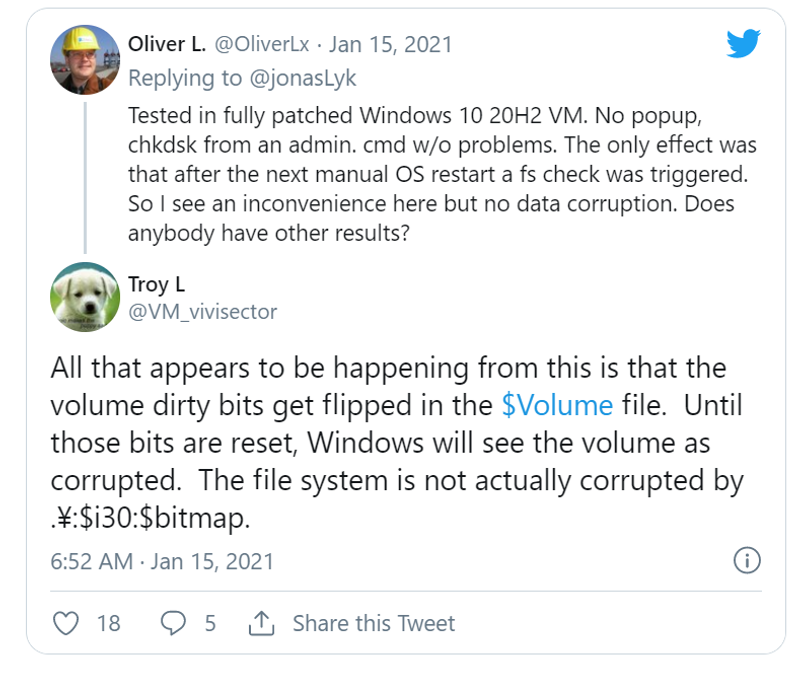The image size is (800, 676).
Task: Click the 5 replies count
Action: click(x=210, y=623)
